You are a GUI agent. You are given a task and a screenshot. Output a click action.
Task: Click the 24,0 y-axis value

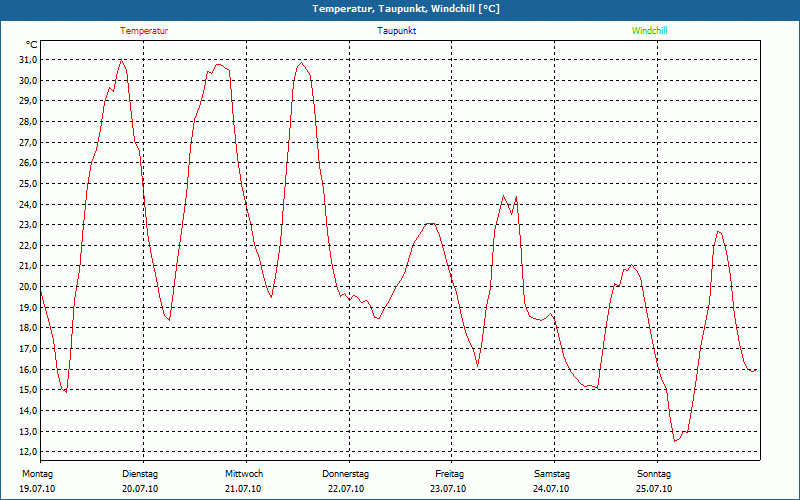point(28,205)
